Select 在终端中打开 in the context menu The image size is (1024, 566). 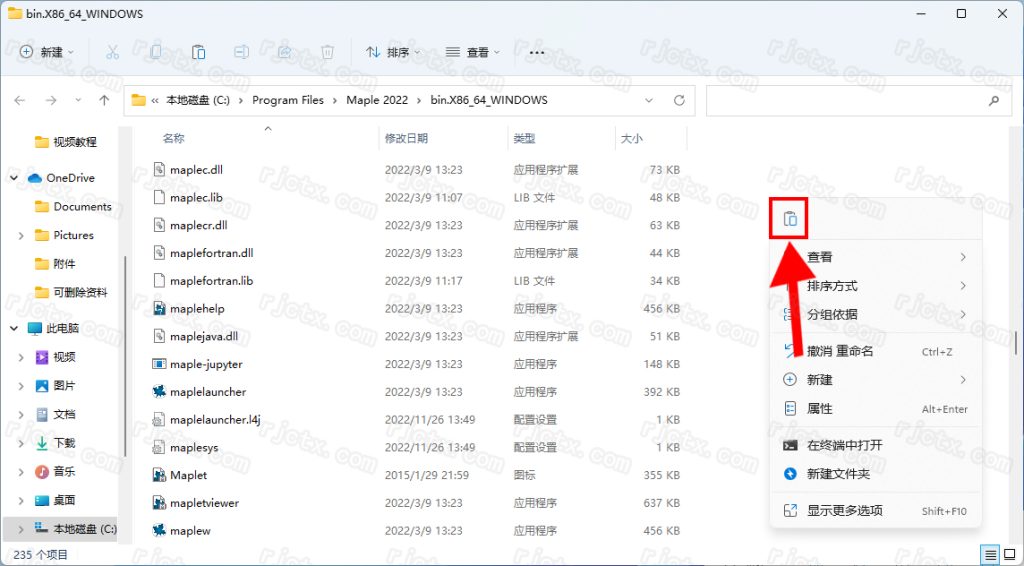click(844, 445)
